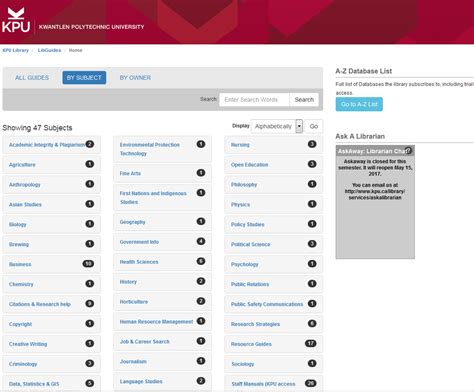
Task: Click the Health Sciences count badge
Action: [201, 261]
